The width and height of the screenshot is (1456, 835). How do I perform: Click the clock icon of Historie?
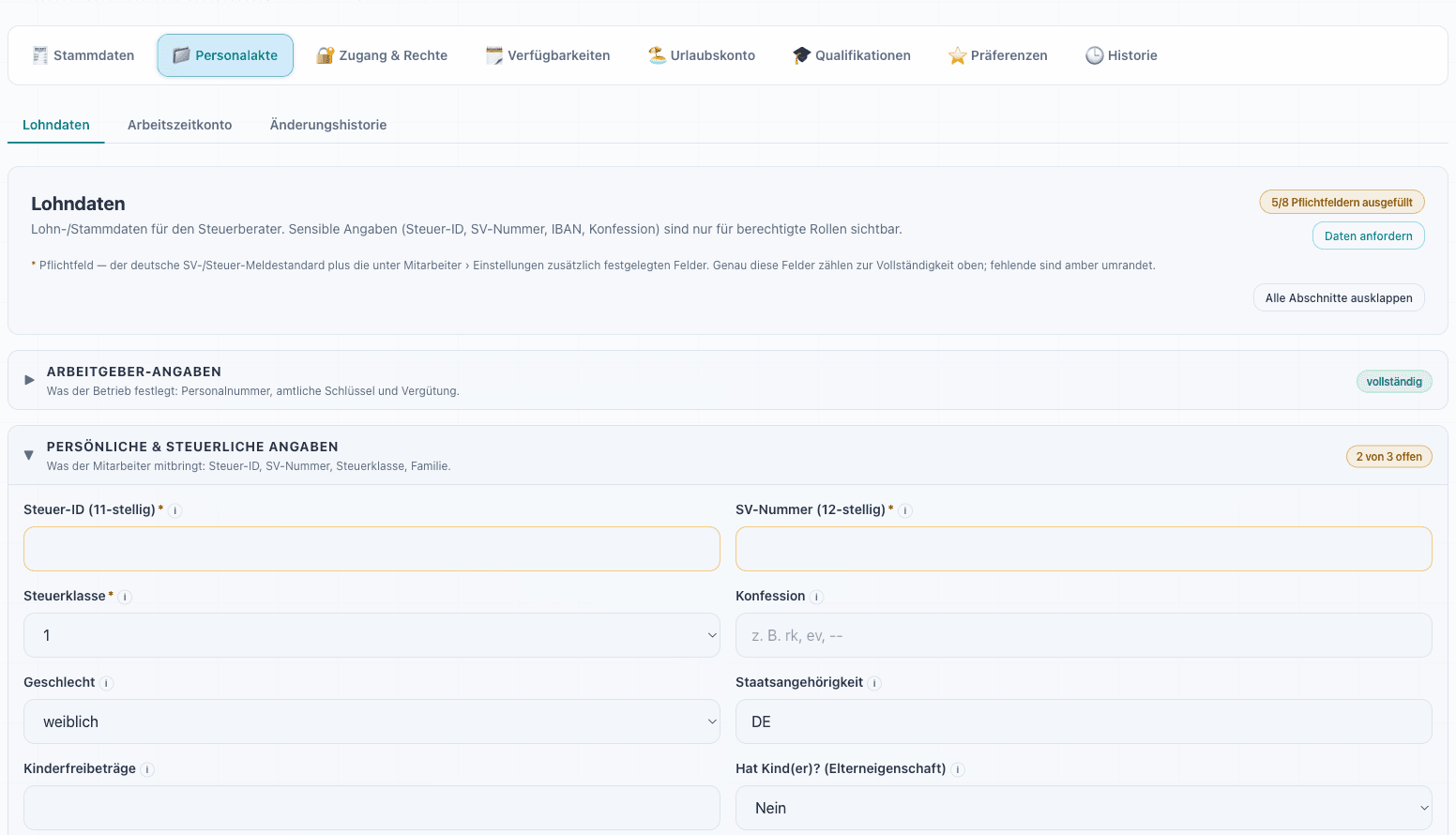click(1094, 55)
